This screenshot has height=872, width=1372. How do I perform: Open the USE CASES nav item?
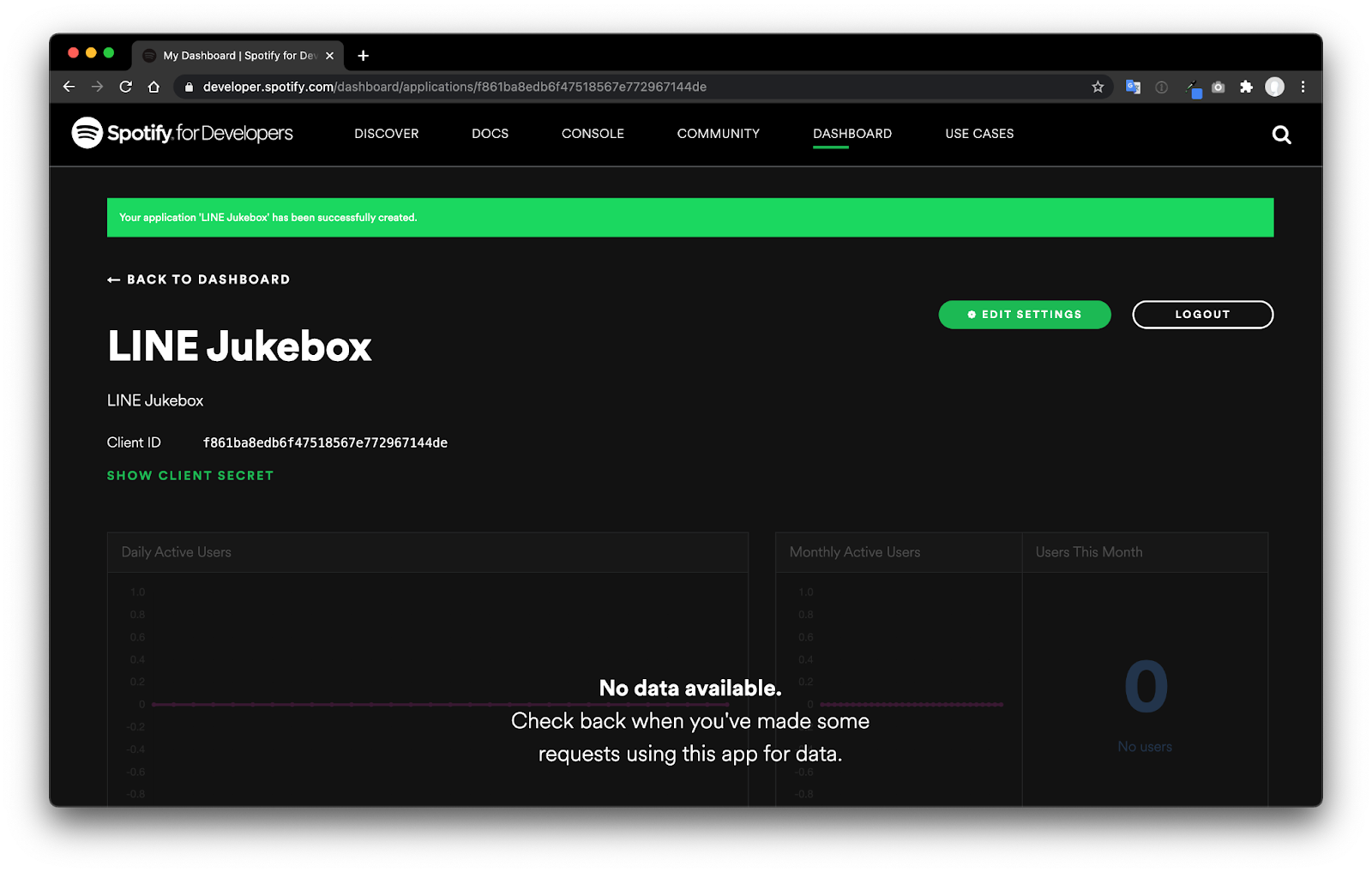(x=979, y=134)
